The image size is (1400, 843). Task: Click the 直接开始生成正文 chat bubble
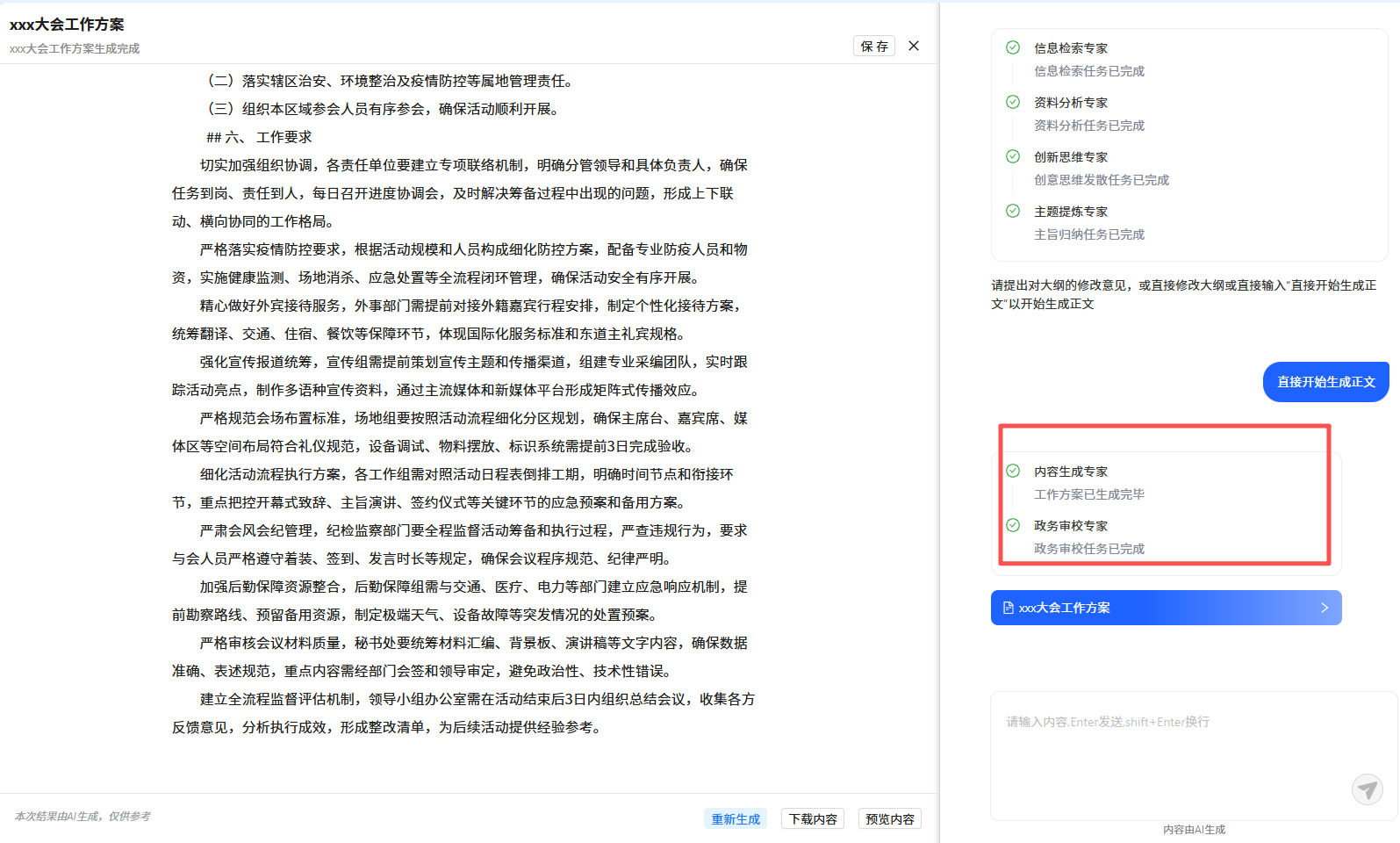point(1325,382)
